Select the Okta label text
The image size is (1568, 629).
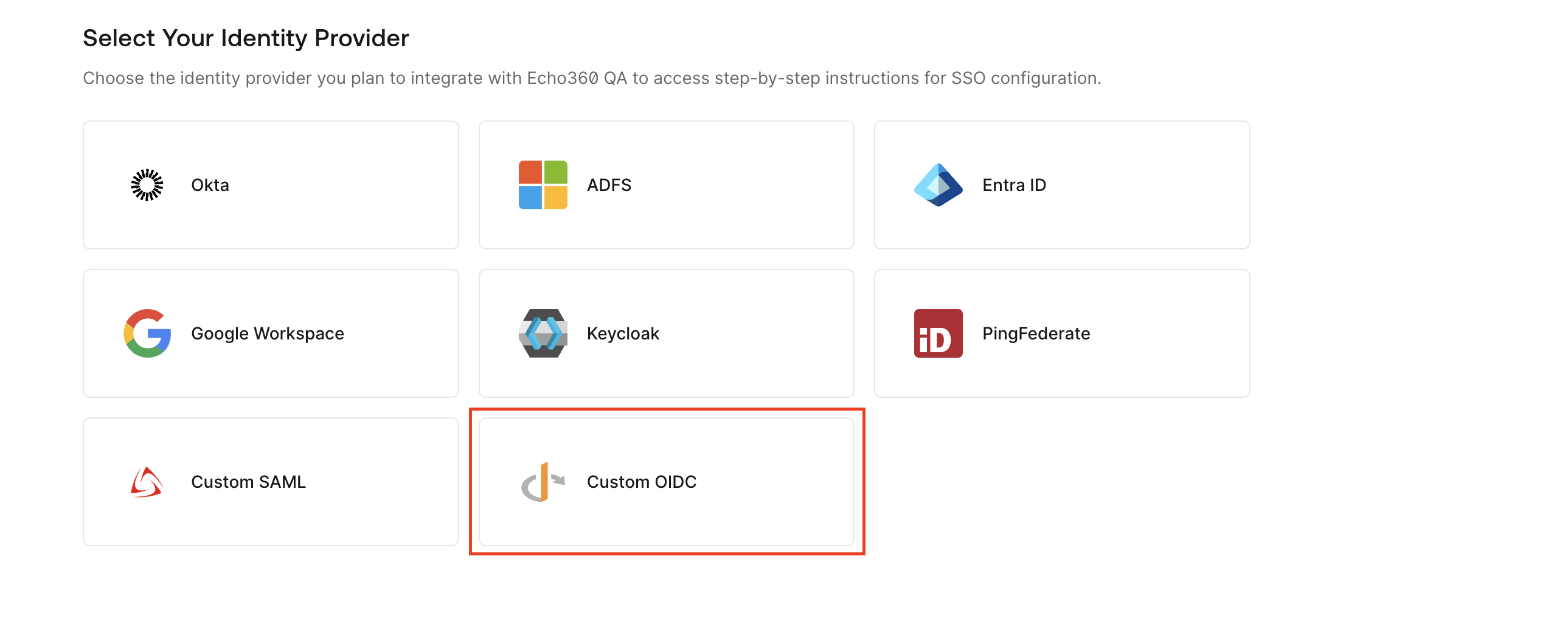[x=210, y=184]
